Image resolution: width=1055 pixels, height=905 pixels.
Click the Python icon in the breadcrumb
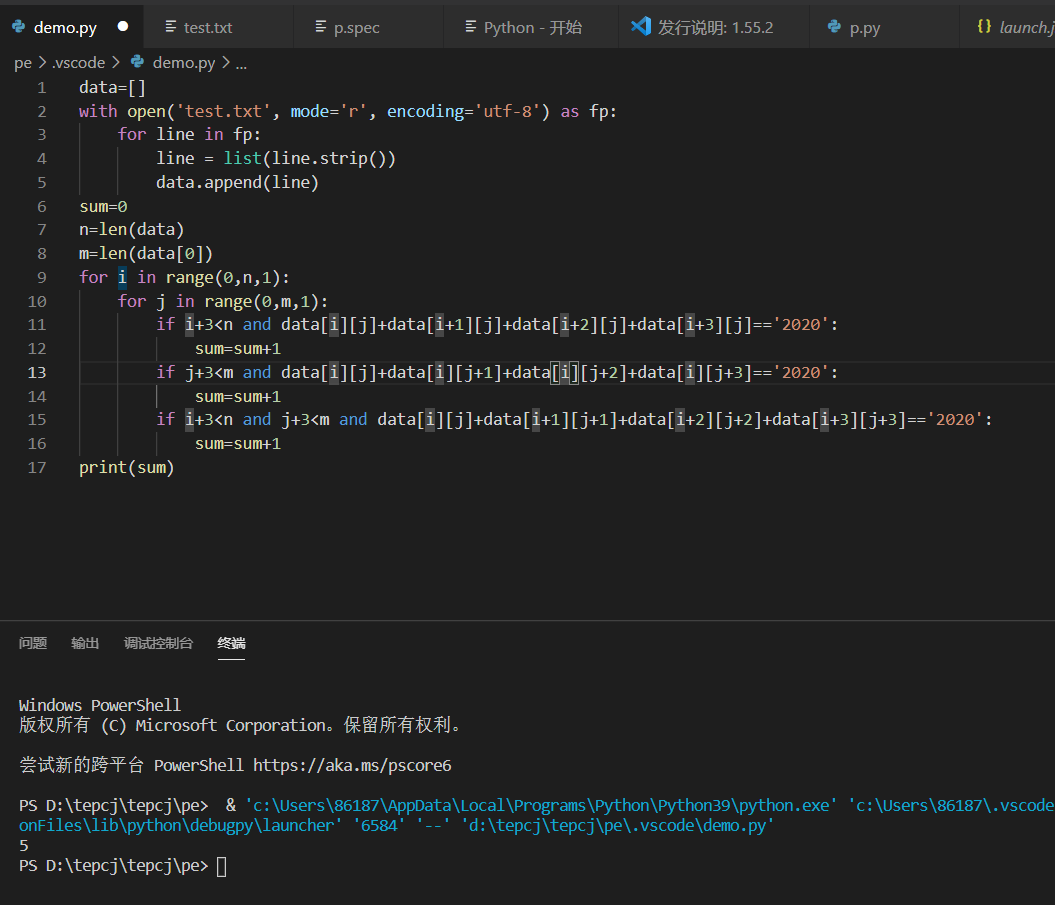(137, 62)
